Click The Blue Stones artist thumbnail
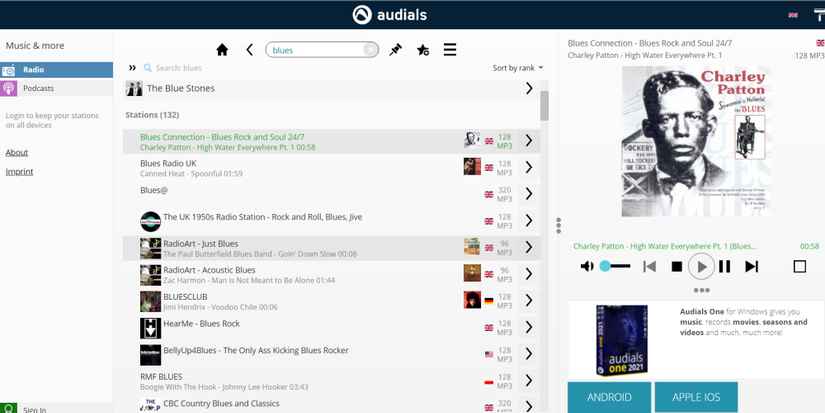Image resolution: width=825 pixels, height=413 pixels. point(134,88)
